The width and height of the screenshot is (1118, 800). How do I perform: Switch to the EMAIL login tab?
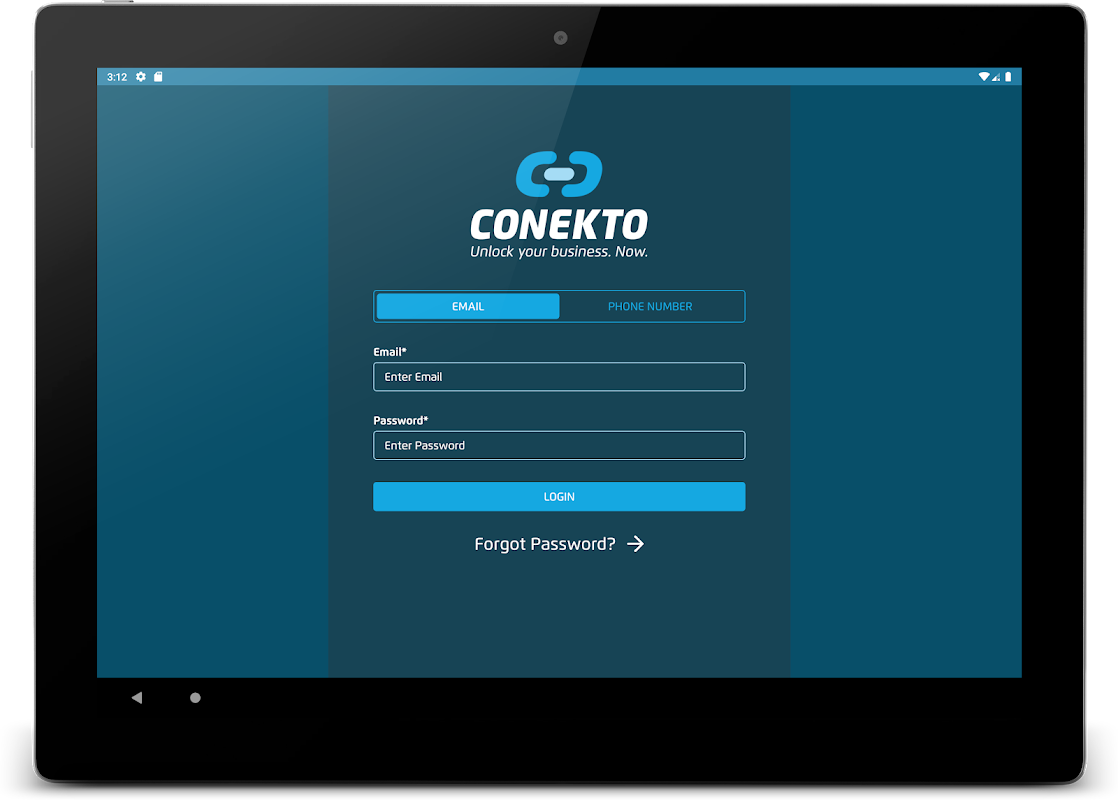point(468,307)
